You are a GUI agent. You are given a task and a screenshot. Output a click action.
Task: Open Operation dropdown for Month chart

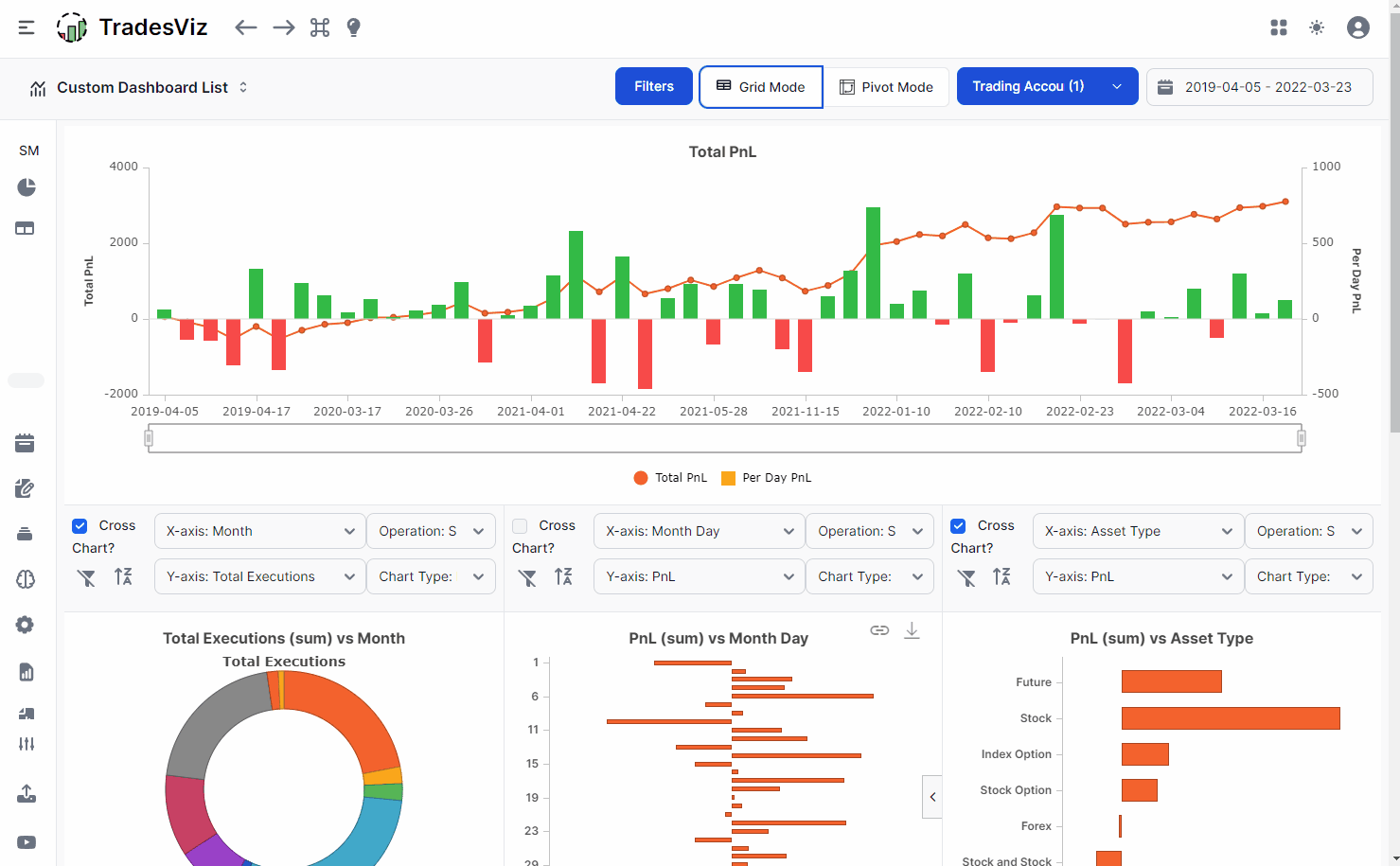point(431,531)
